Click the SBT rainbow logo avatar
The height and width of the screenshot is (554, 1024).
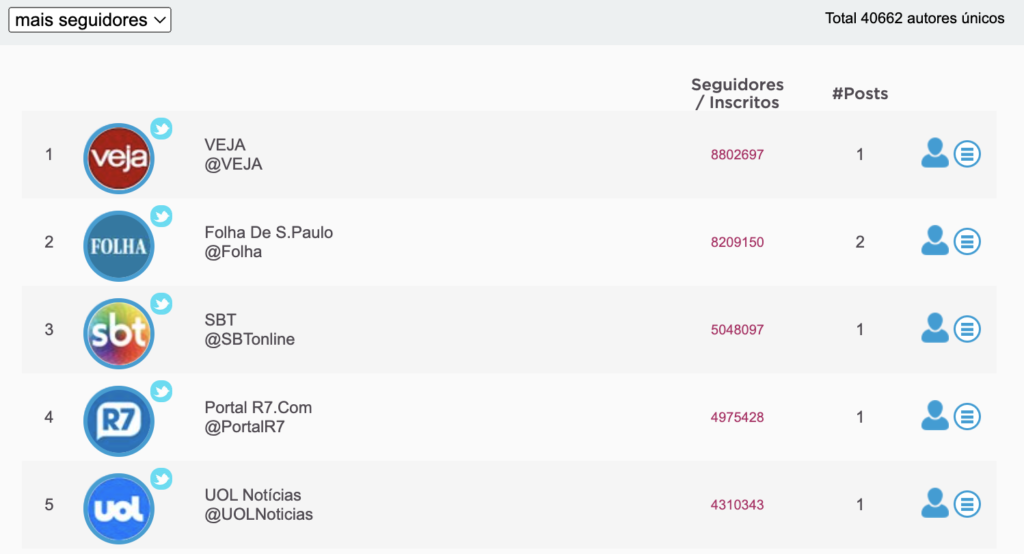(x=119, y=334)
